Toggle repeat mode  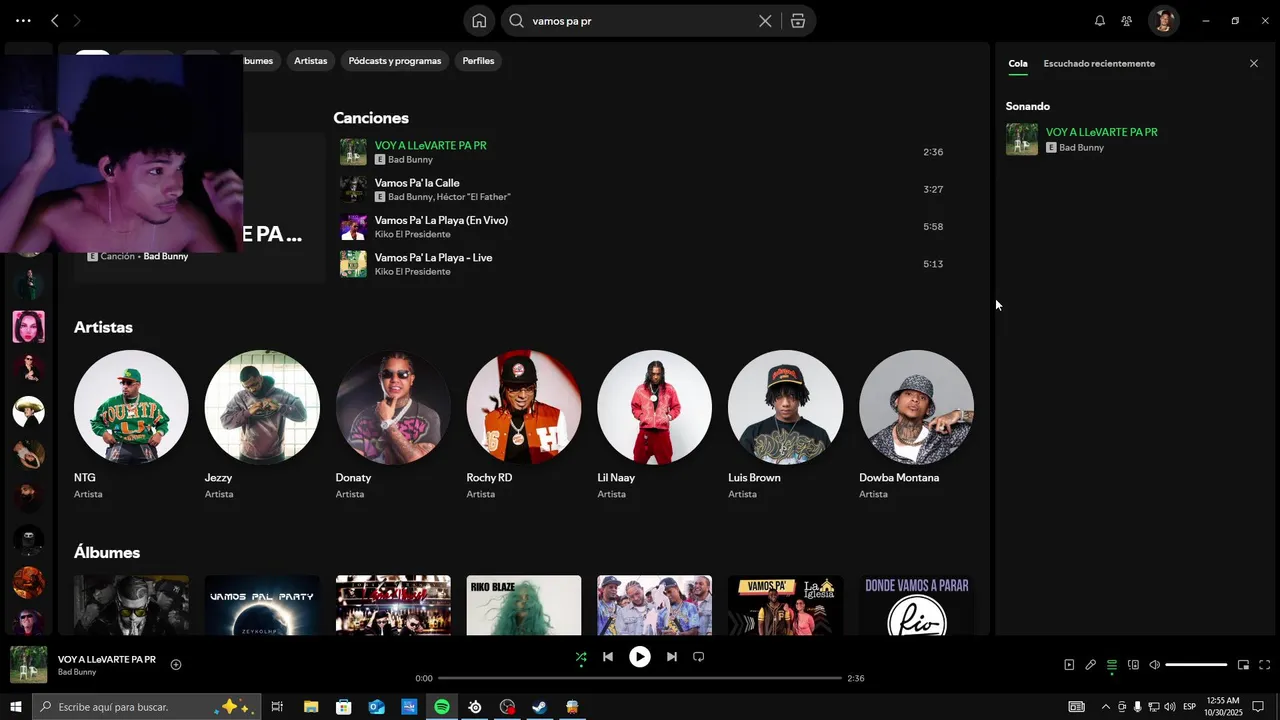pyautogui.click(x=699, y=657)
